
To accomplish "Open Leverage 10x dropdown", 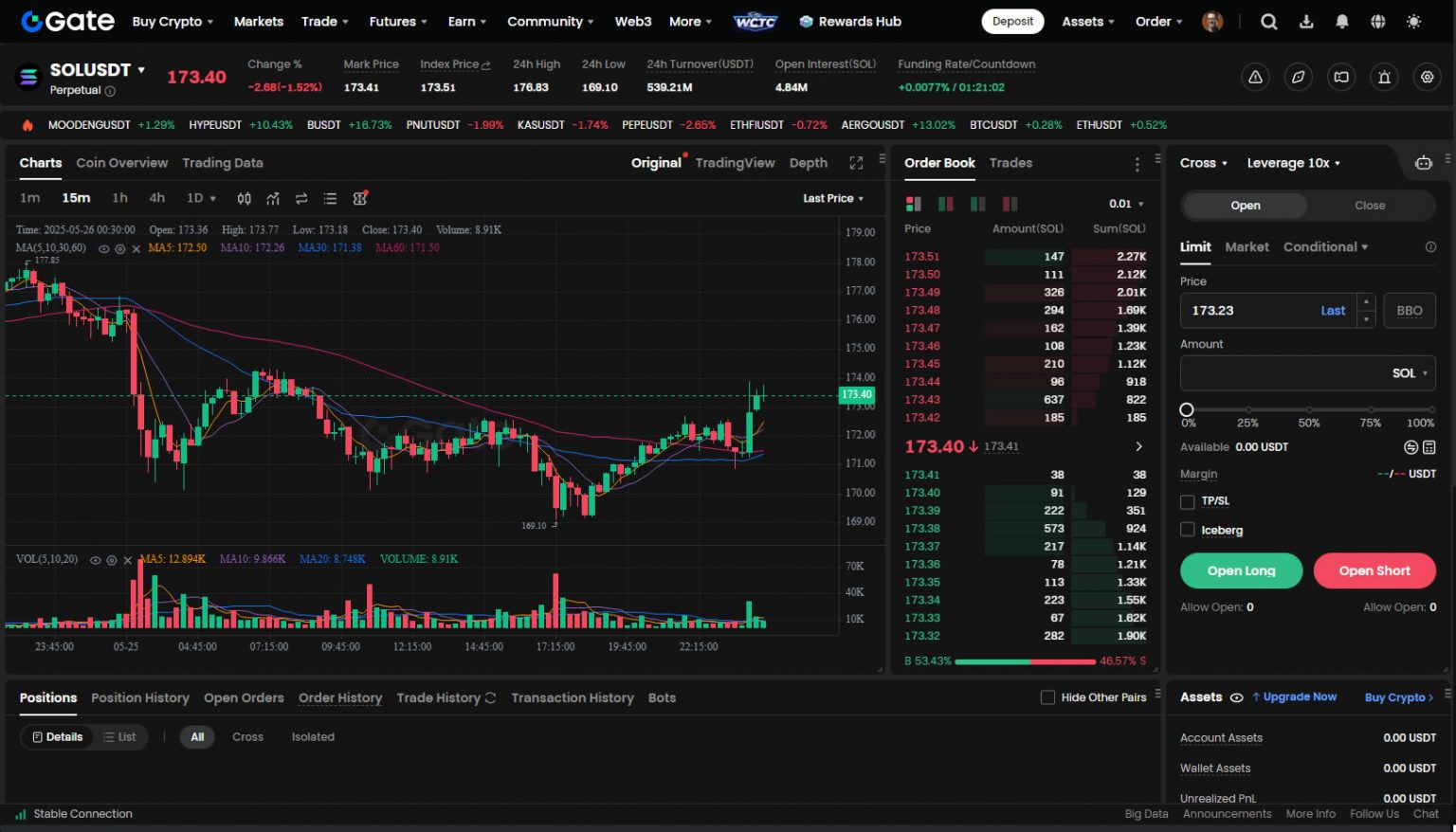I will [x=1294, y=163].
